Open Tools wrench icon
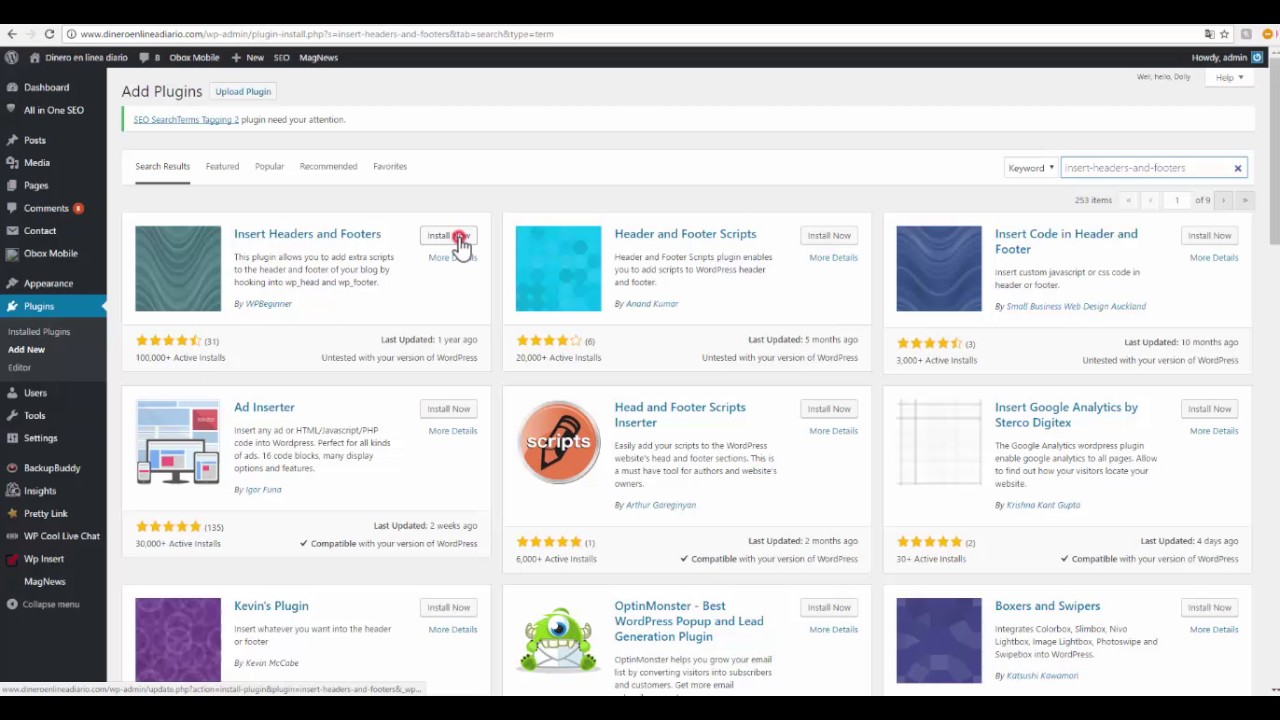 [x=12, y=415]
